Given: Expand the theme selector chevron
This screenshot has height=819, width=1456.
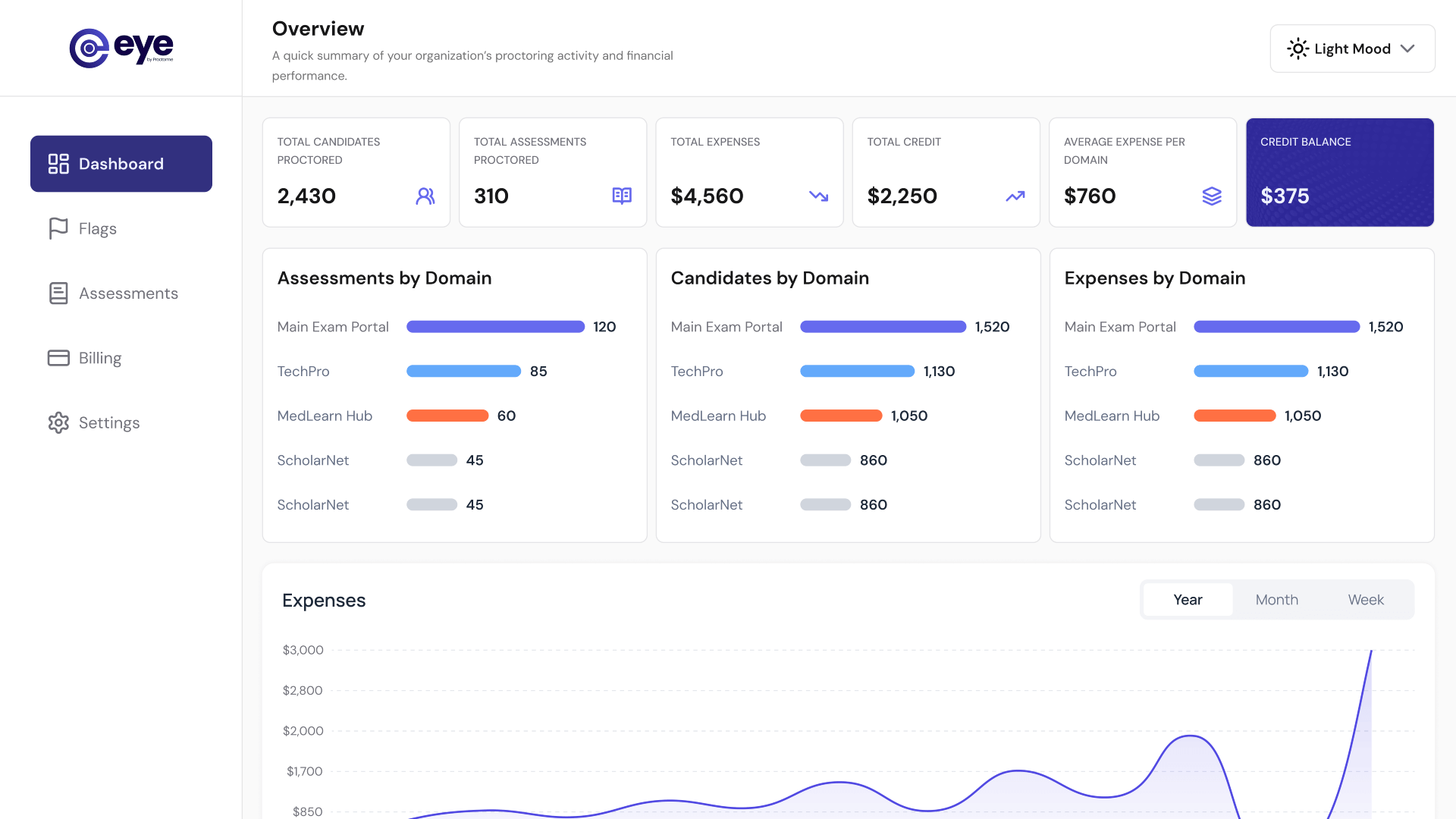Looking at the screenshot, I should click(x=1408, y=49).
